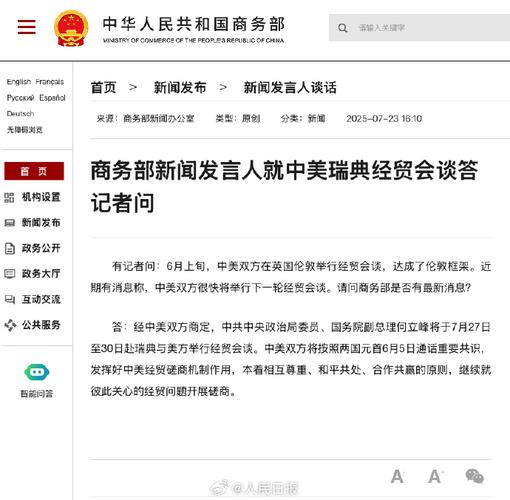Select 首页 red sidebar button
510x500 pixels.
click(34, 171)
